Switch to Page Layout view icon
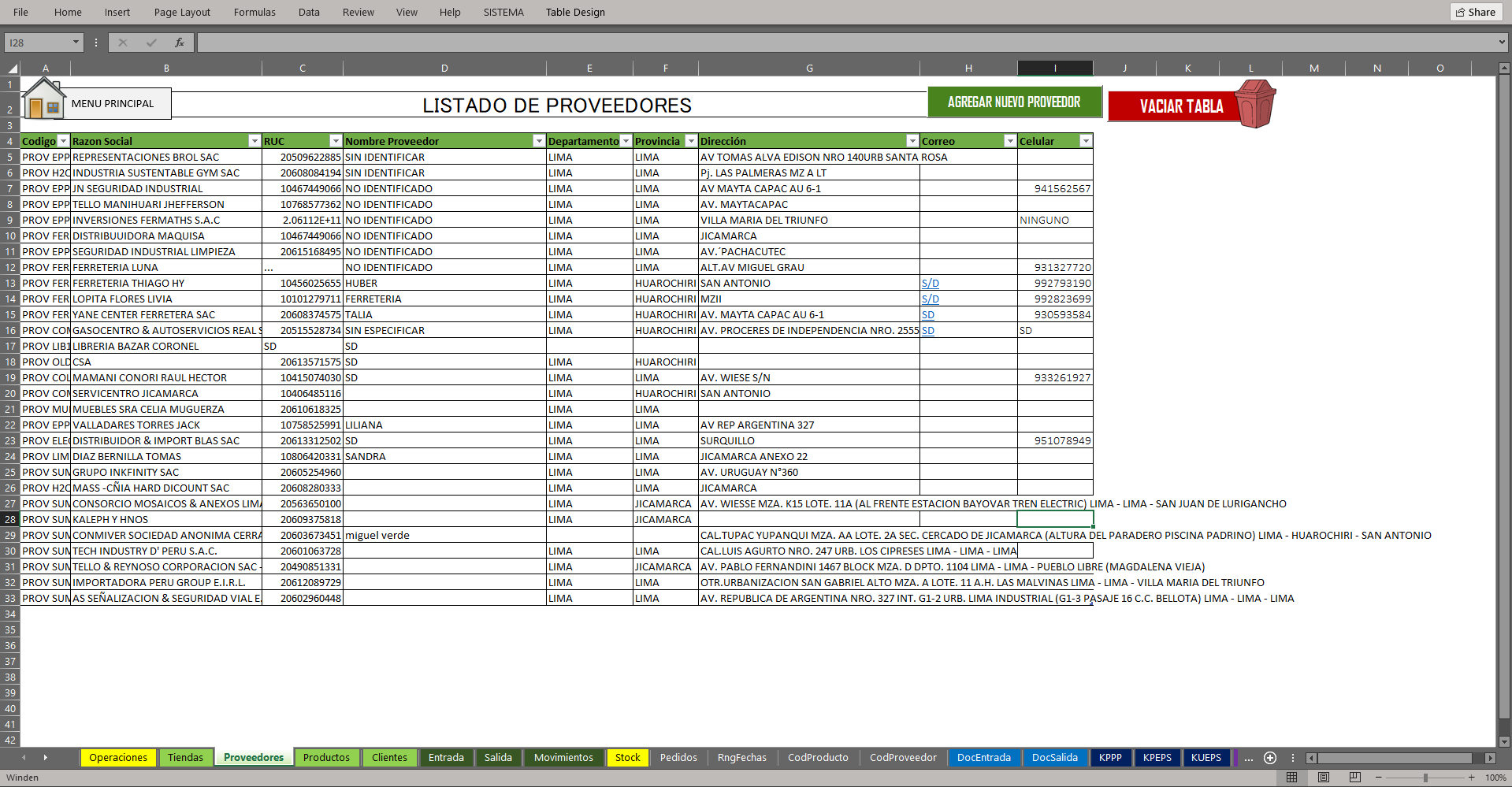 click(x=1324, y=778)
